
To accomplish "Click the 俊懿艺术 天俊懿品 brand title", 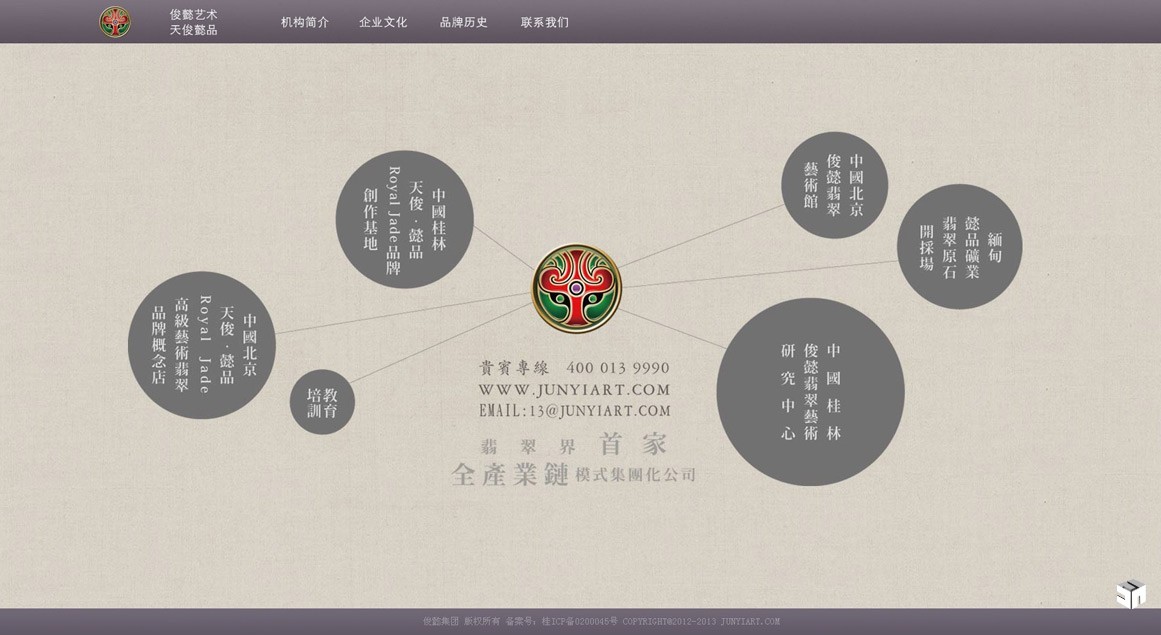I will click(x=193, y=22).
